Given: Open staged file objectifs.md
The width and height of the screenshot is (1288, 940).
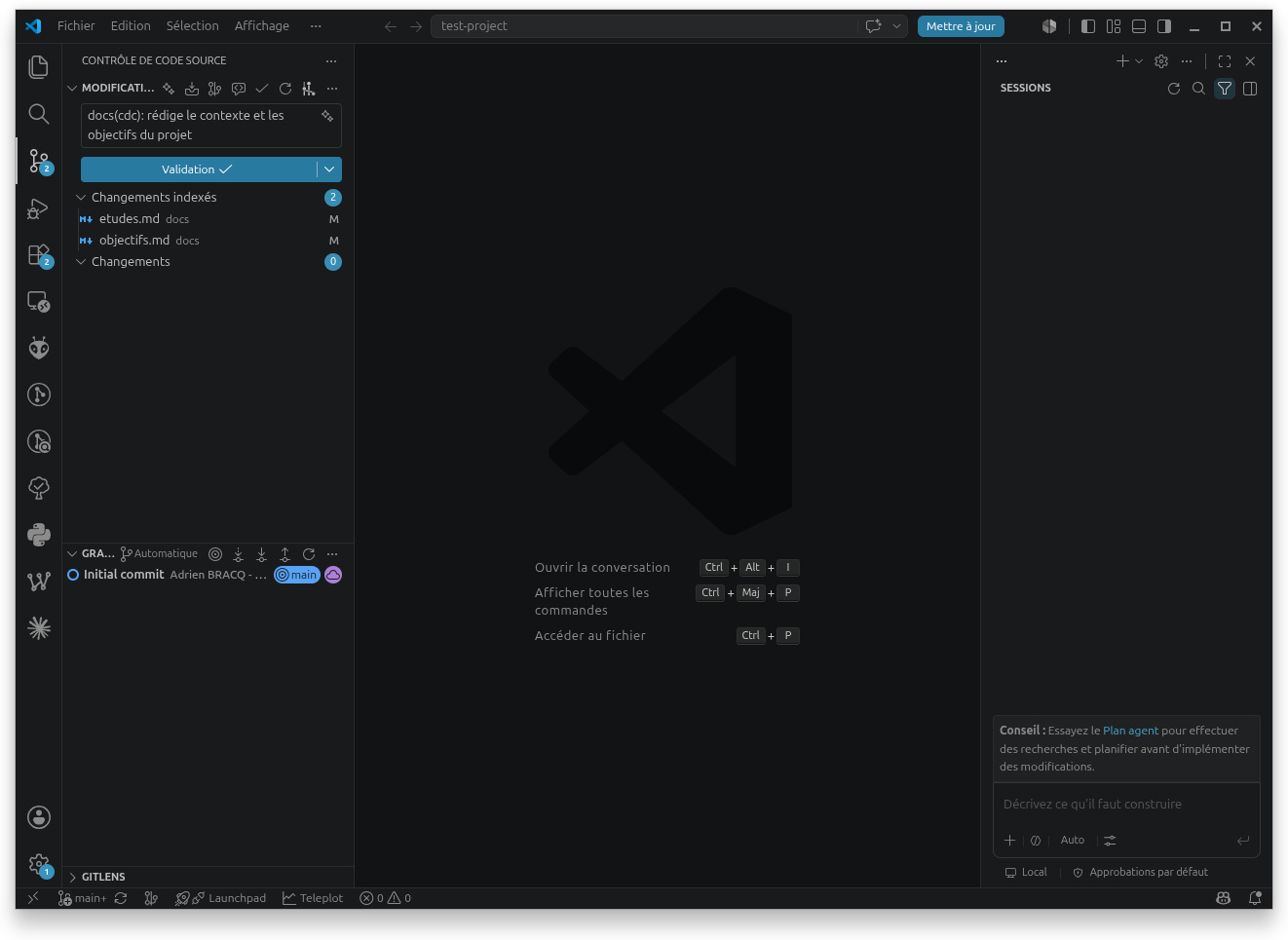Looking at the screenshot, I should click(x=208, y=241).
